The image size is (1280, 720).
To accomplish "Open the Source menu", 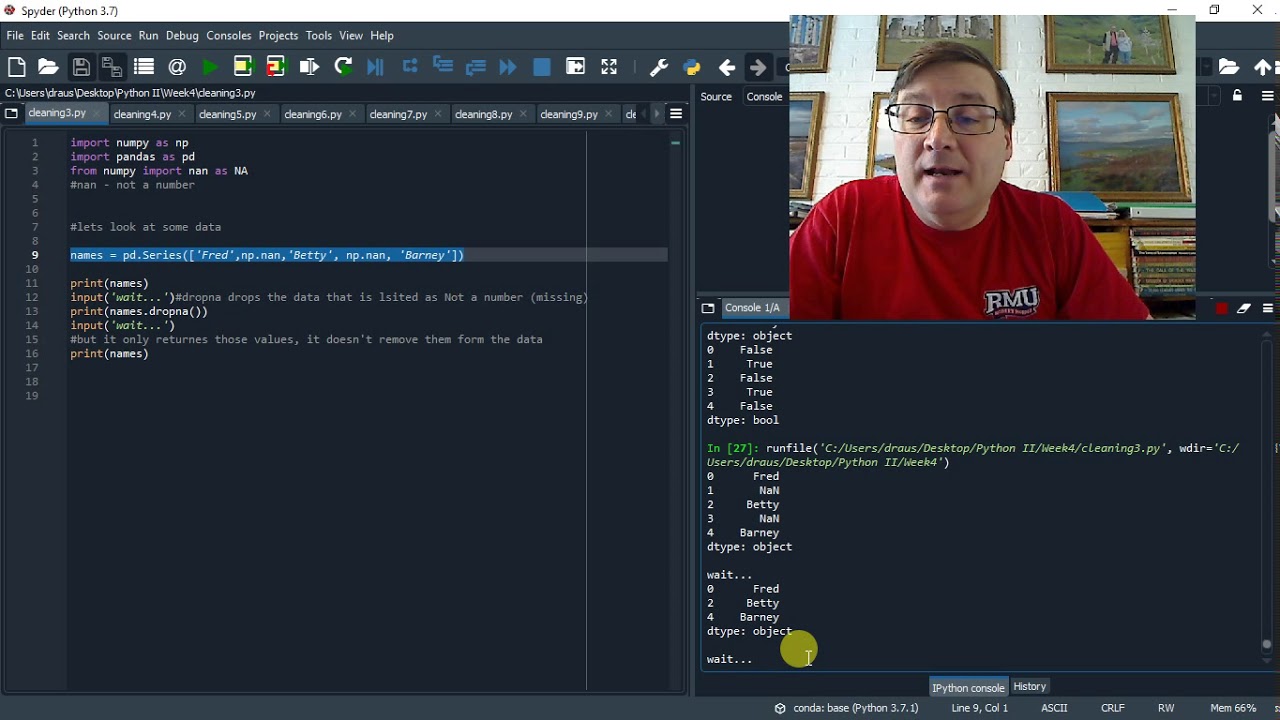I will click(114, 35).
